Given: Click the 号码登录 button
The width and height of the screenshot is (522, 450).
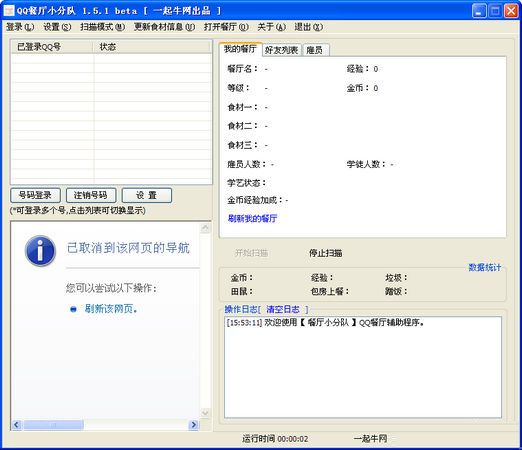Looking at the screenshot, I should click(35, 195).
